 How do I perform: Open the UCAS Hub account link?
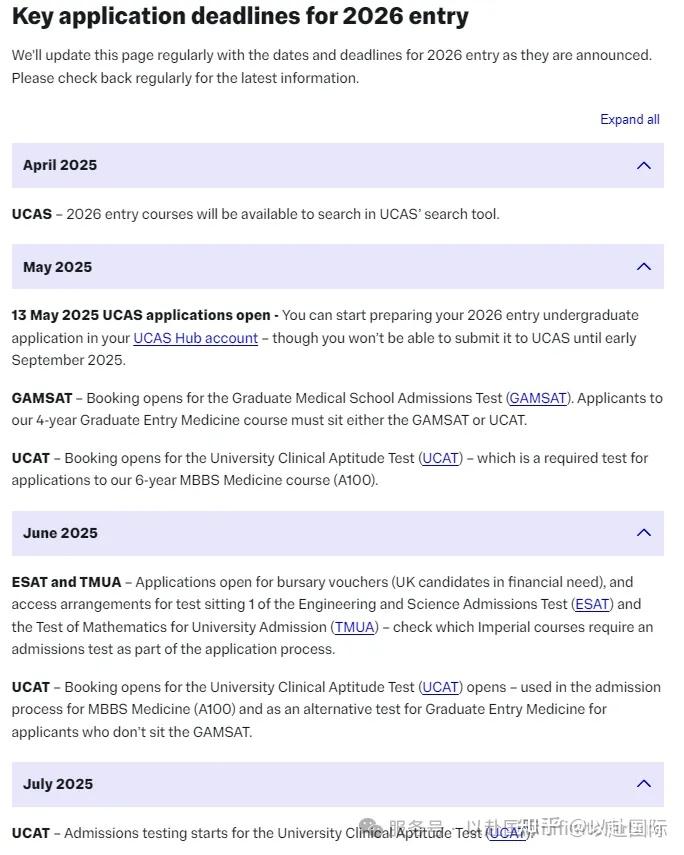tap(195, 338)
